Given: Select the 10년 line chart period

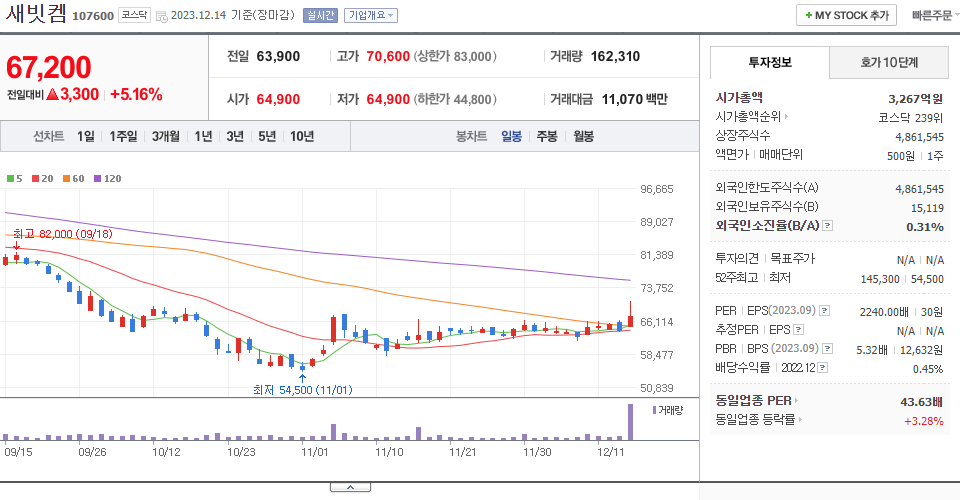Looking at the screenshot, I should pos(302,136).
